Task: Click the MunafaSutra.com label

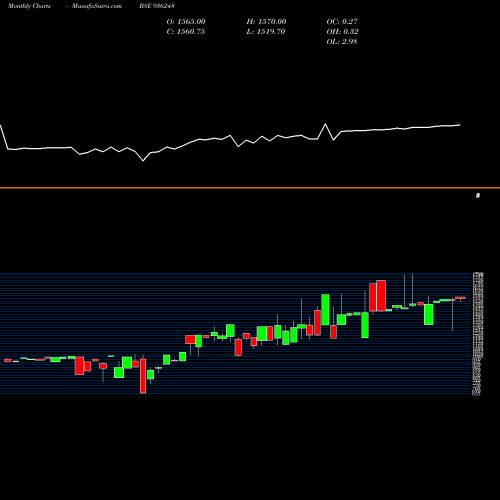Action: 97,6
